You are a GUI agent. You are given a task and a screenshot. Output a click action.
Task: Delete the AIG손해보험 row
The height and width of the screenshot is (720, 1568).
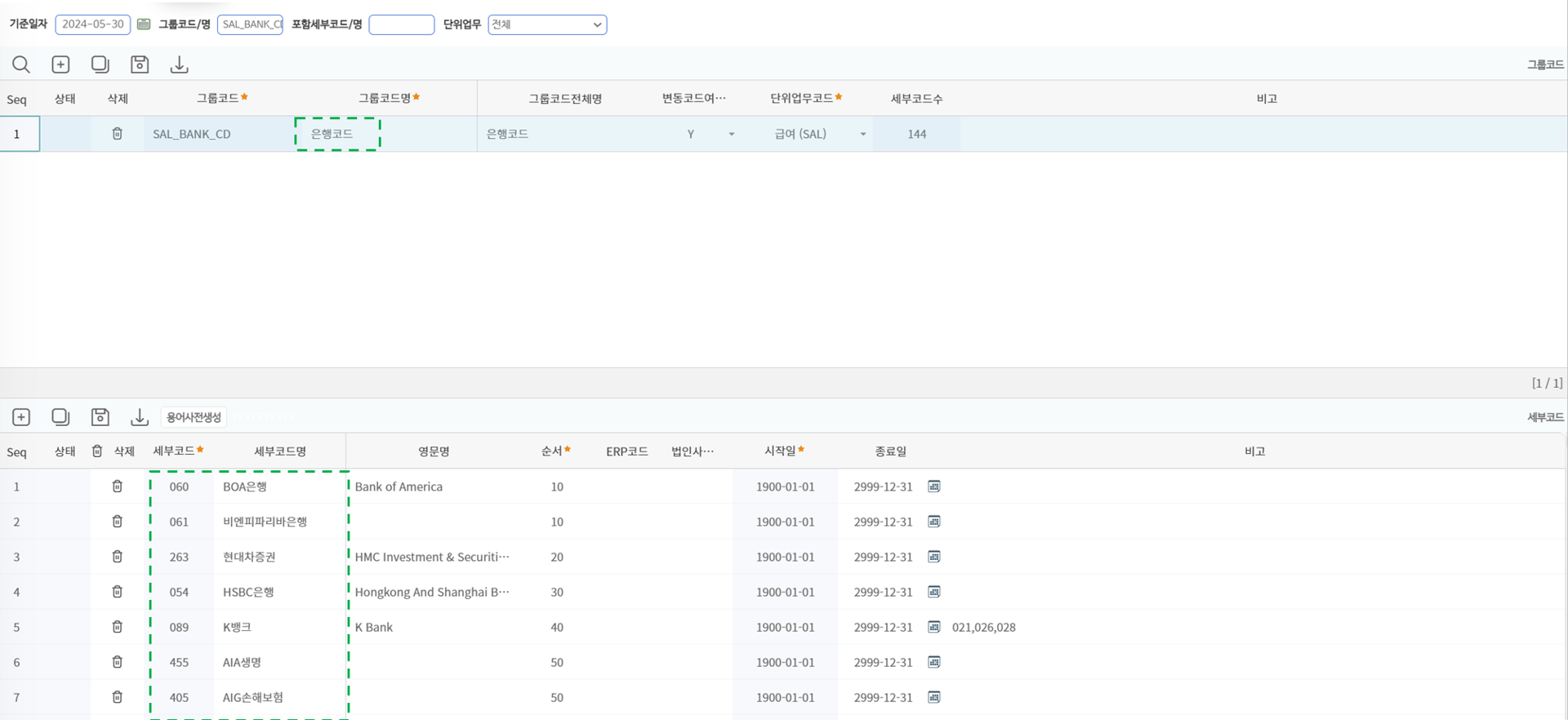tap(118, 697)
